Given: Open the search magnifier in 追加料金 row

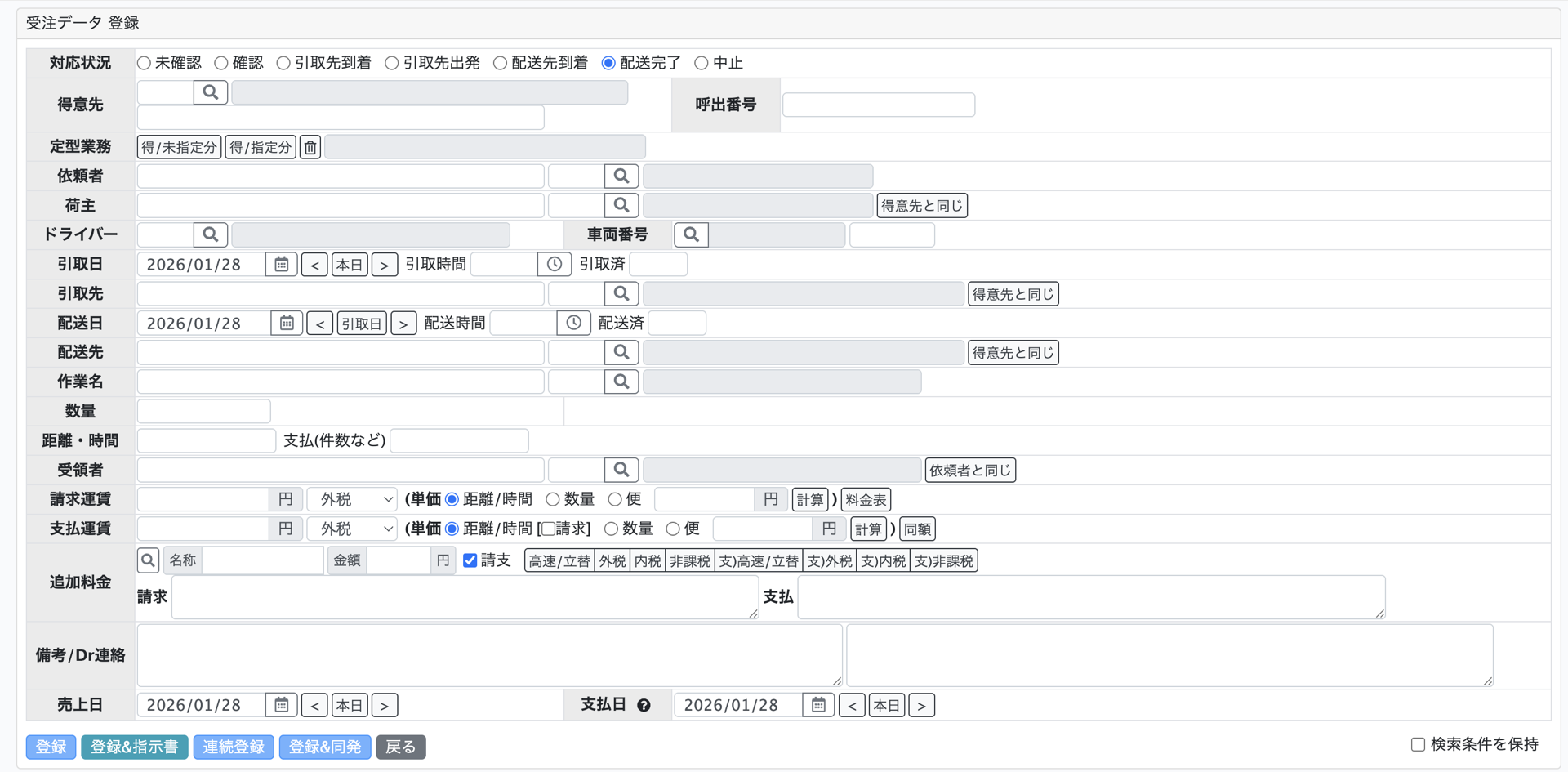Looking at the screenshot, I should click(148, 560).
